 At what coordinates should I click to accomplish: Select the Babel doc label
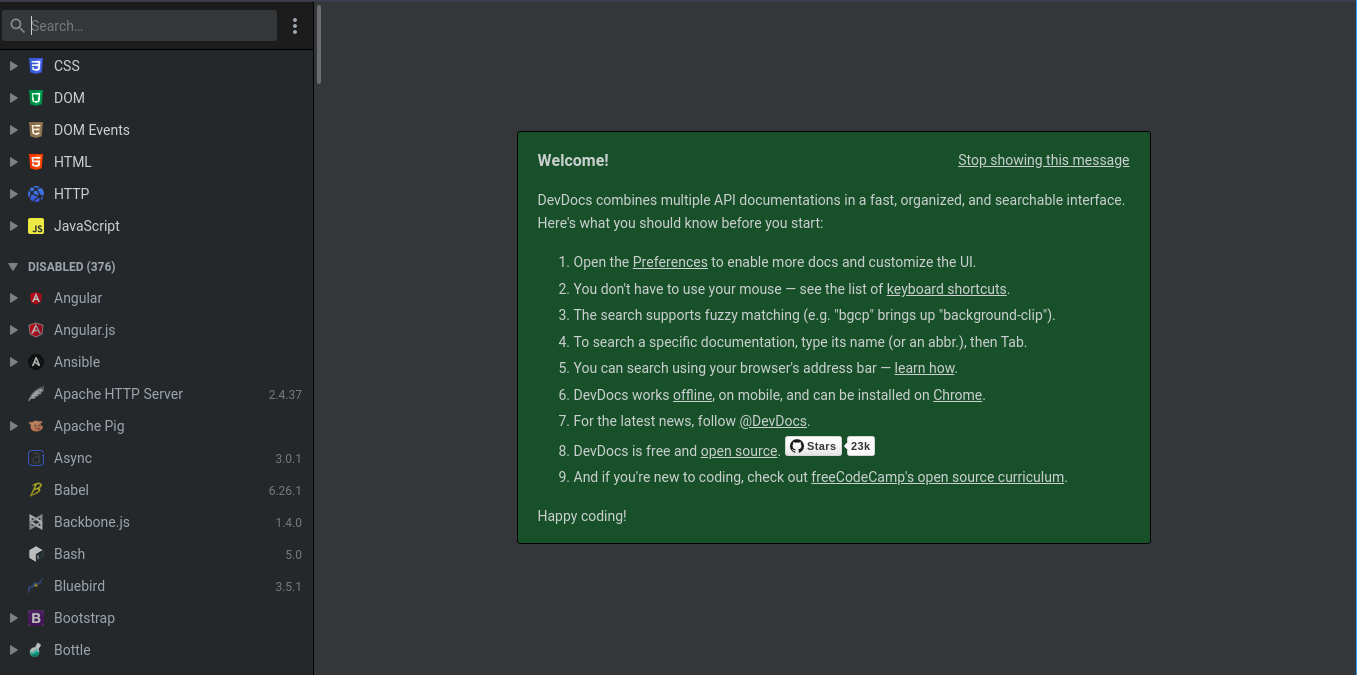pos(71,490)
